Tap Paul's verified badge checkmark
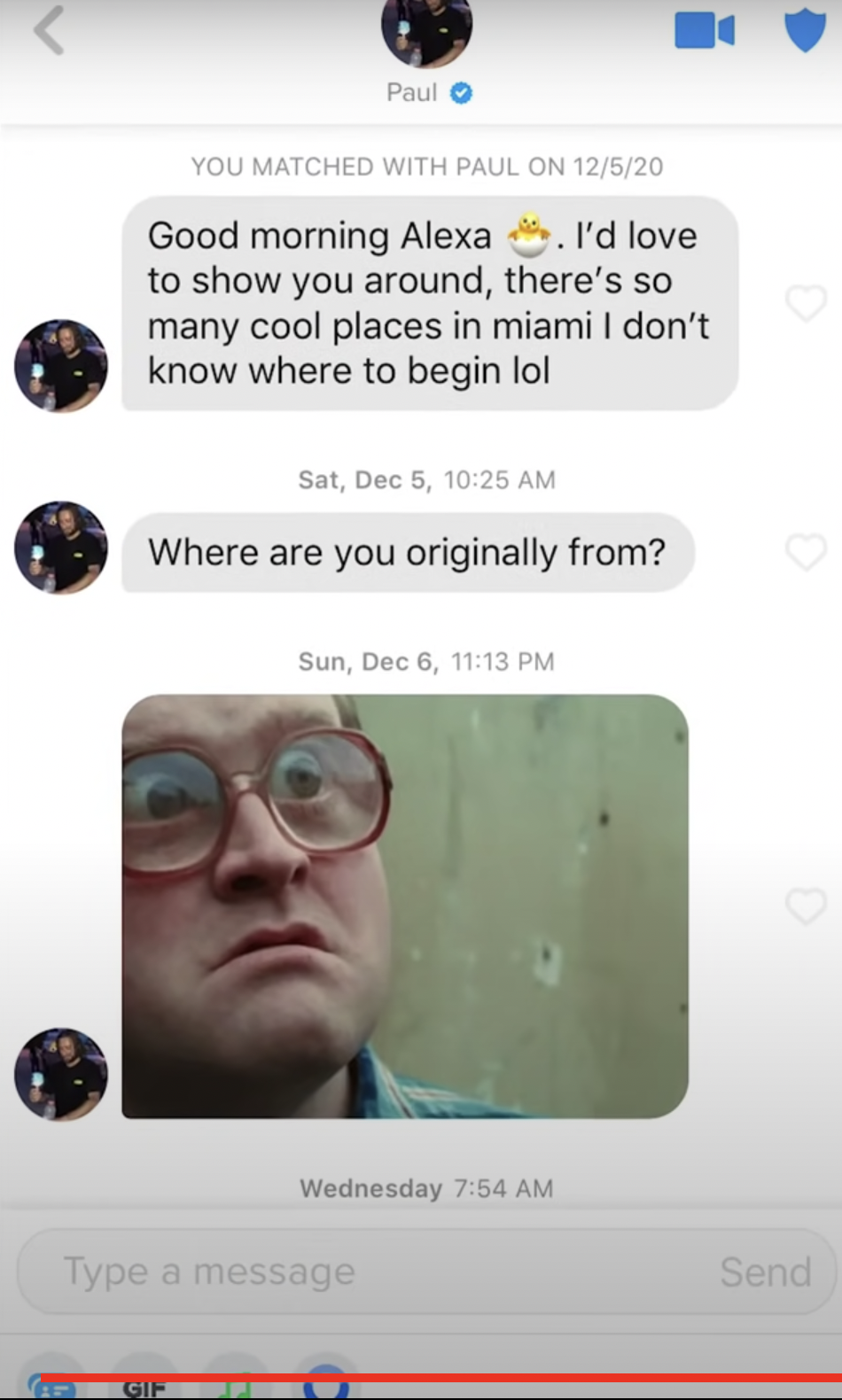The height and width of the screenshot is (1400, 842). pos(461,92)
